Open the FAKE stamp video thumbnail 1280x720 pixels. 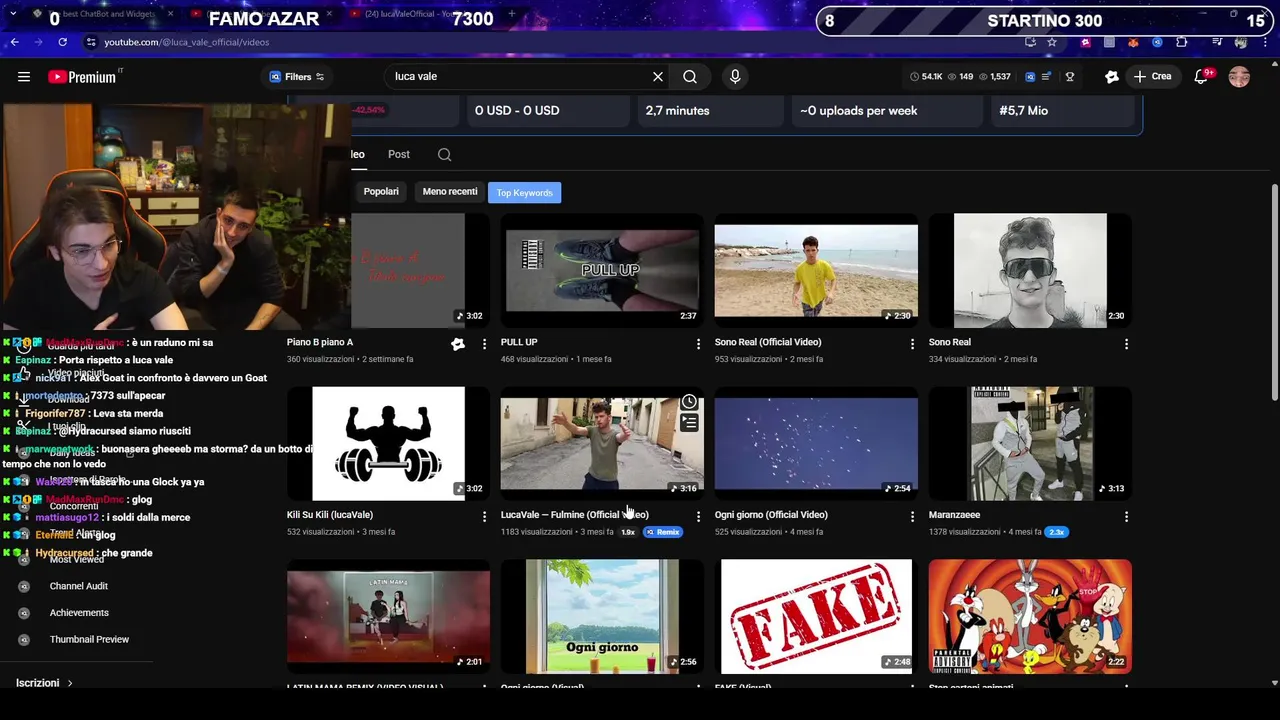(x=816, y=616)
